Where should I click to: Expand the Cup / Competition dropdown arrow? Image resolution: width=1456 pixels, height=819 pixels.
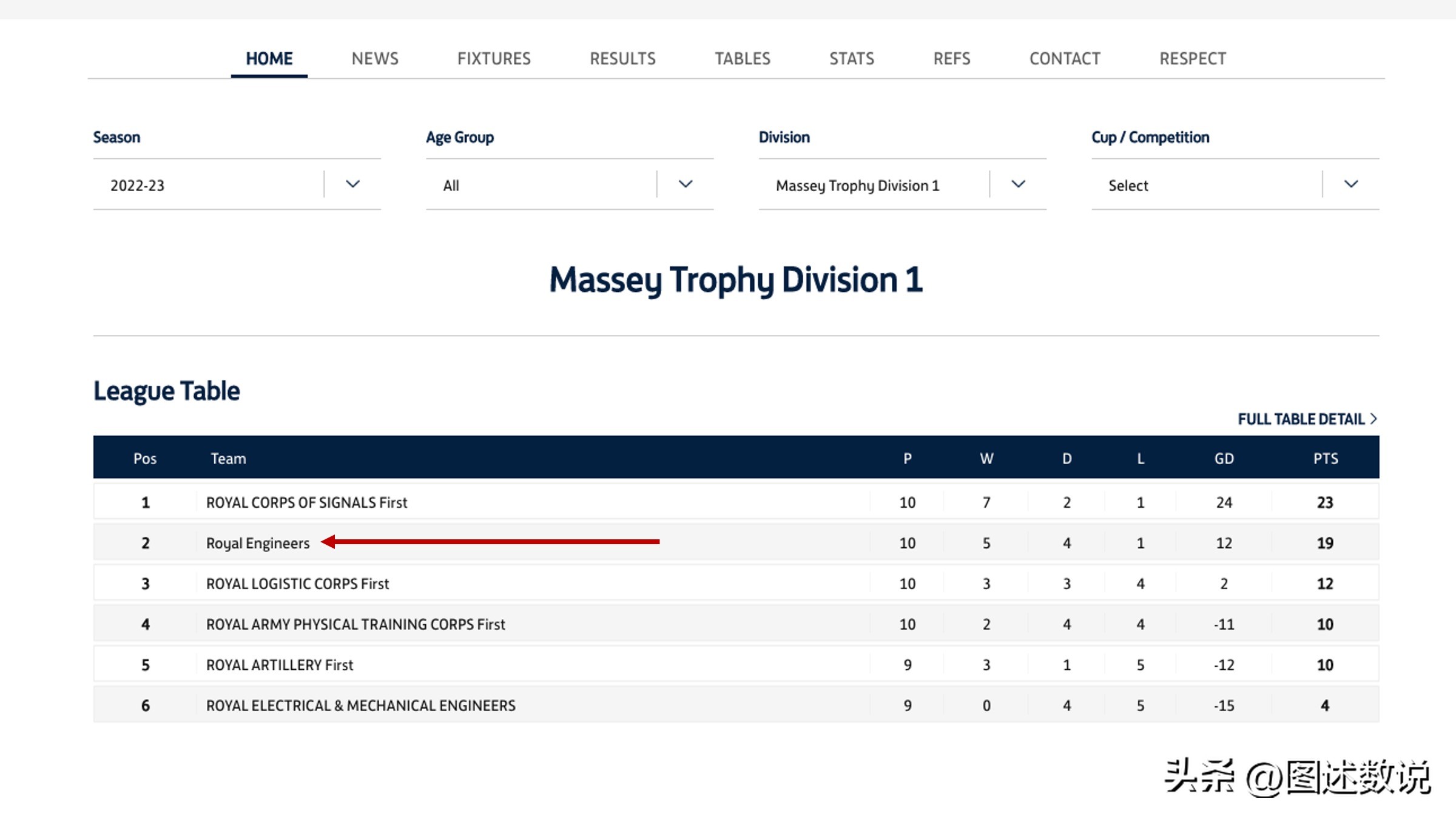coord(1350,184)
